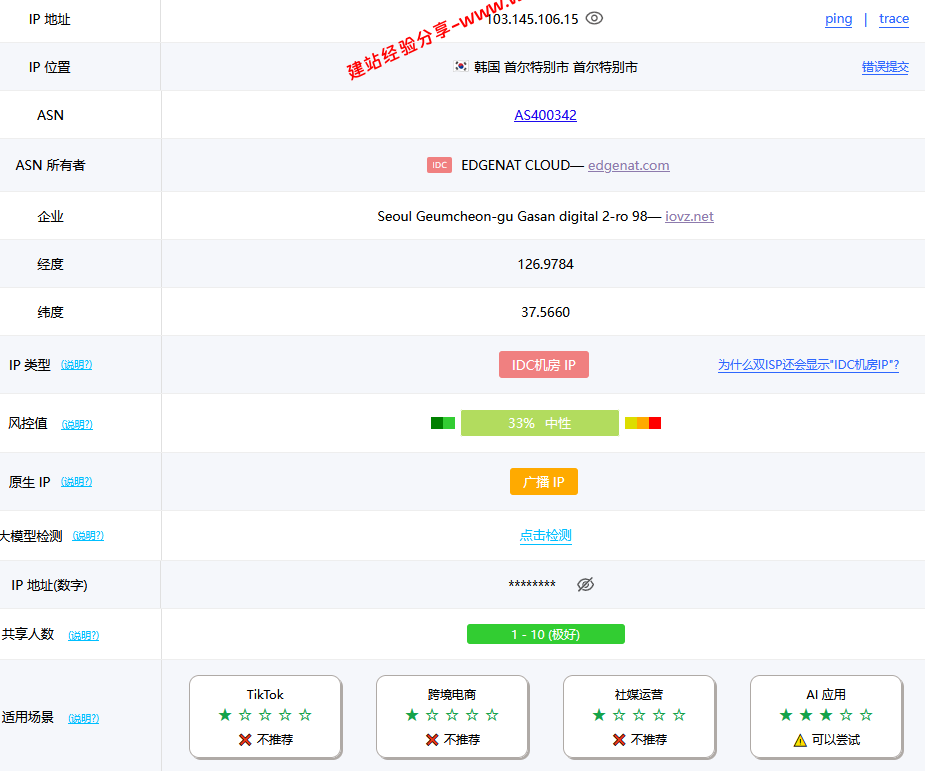Image resolution: width=925 pixels, height=771 pixels.
Task: Open 说明 help link beside 适用场景
Action: (x=84, y=718)
